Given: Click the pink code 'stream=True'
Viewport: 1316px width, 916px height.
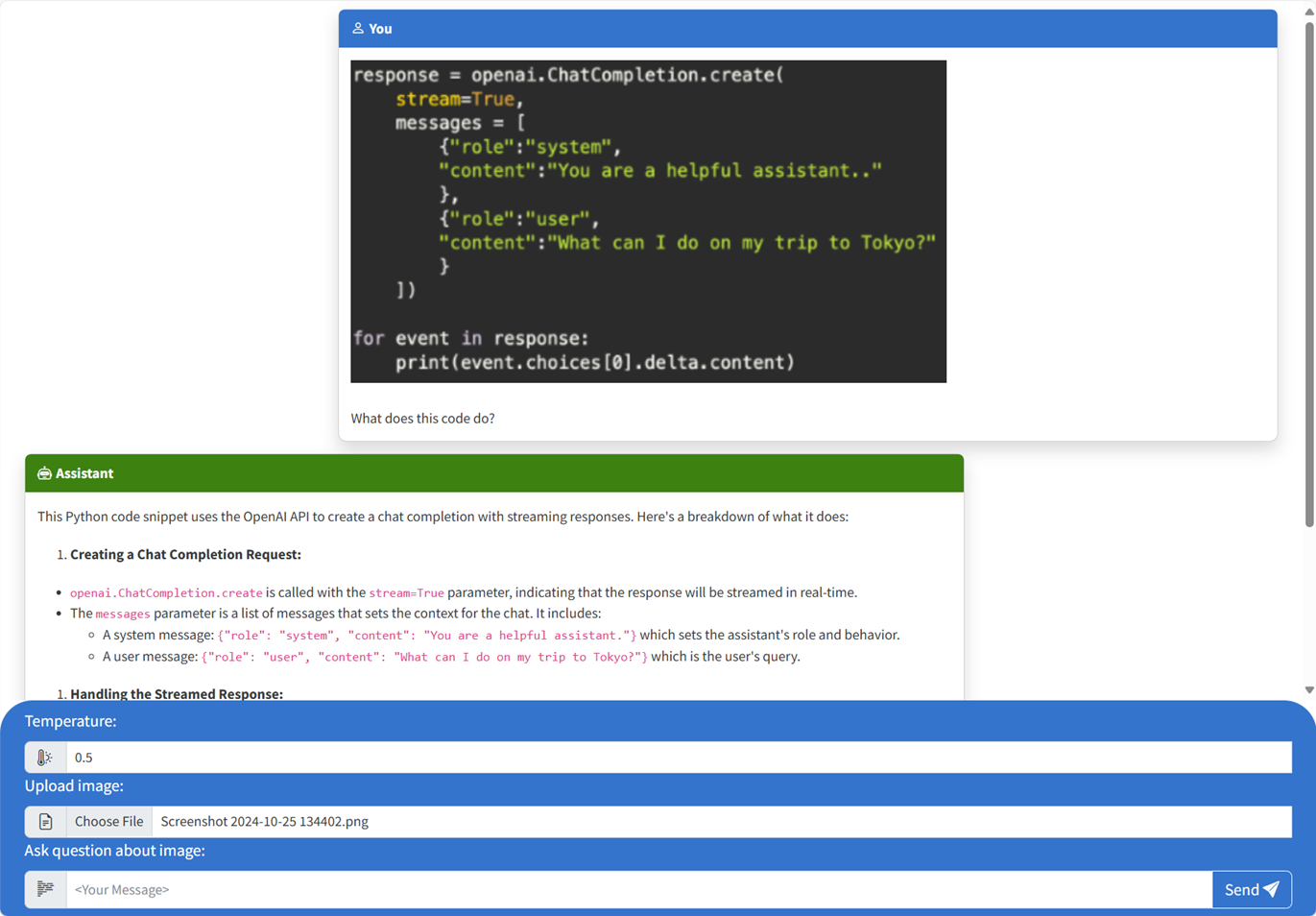Looking at the screenshot, I should 406,593.
